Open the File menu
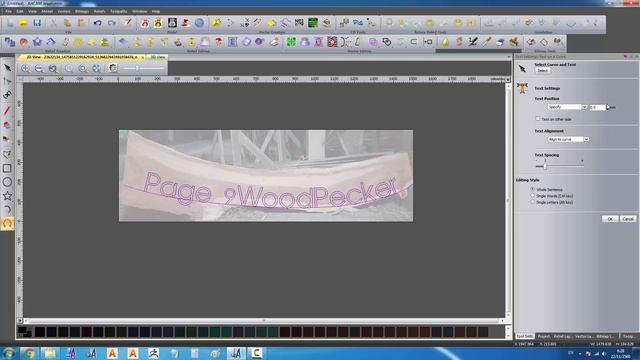The height and width of the screenshot is (360, 640). tap(8, 11)
